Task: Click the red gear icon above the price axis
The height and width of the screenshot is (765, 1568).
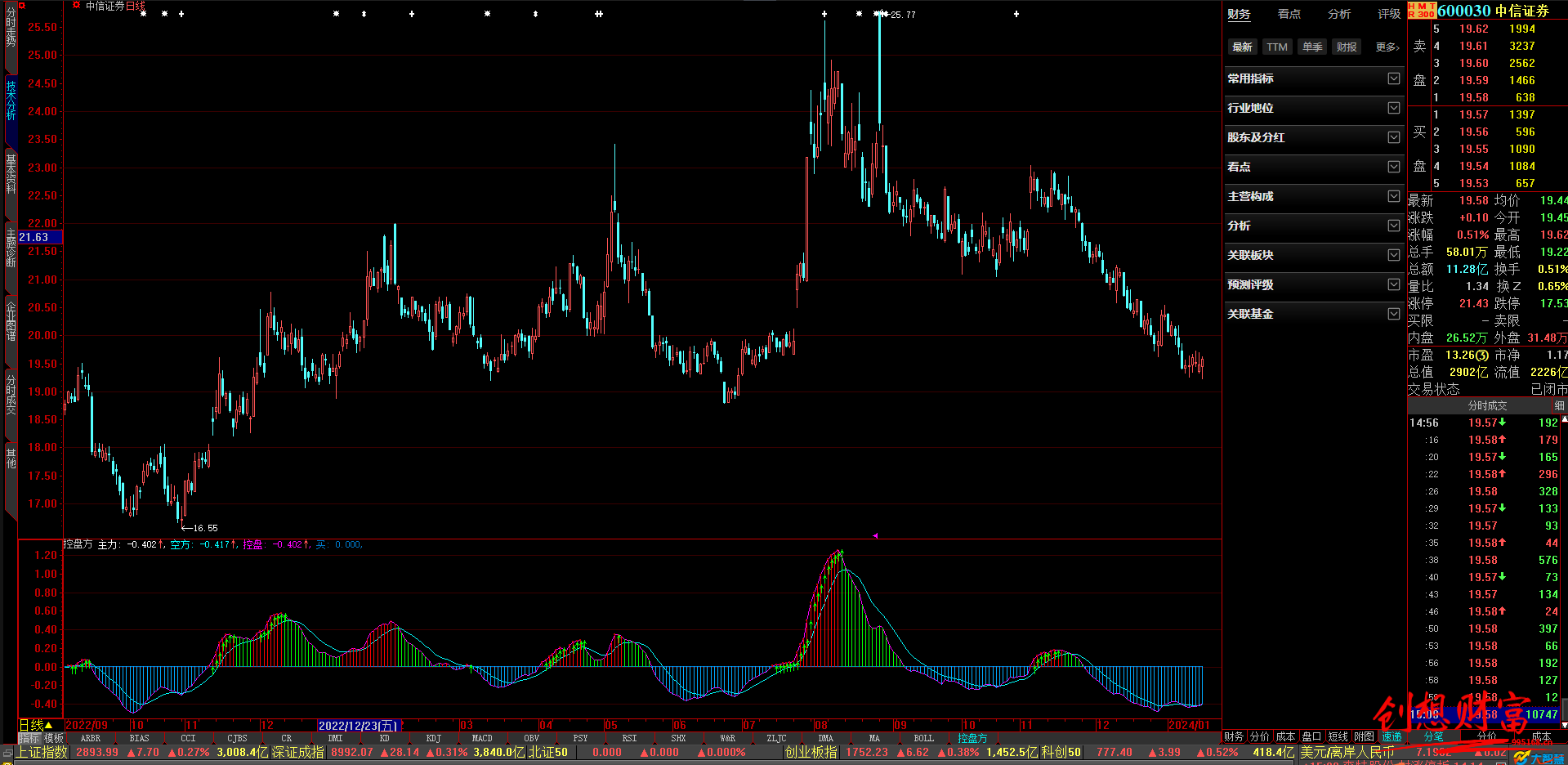Action: point(22,6)
